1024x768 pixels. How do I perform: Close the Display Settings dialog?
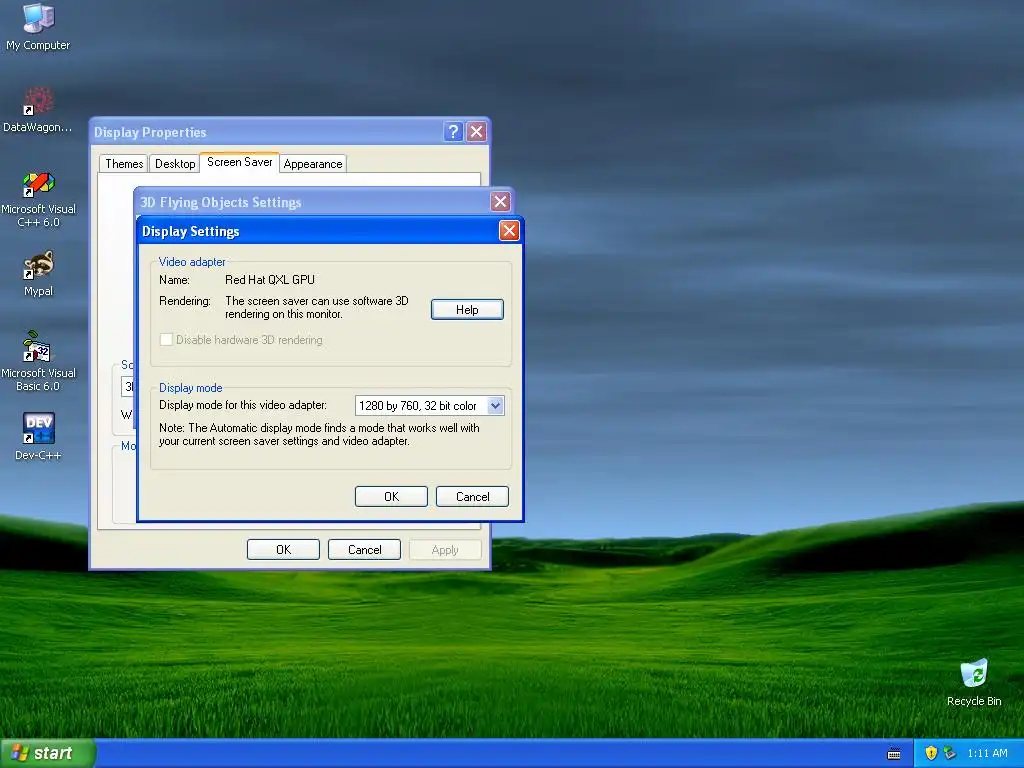tap(509, 231)
